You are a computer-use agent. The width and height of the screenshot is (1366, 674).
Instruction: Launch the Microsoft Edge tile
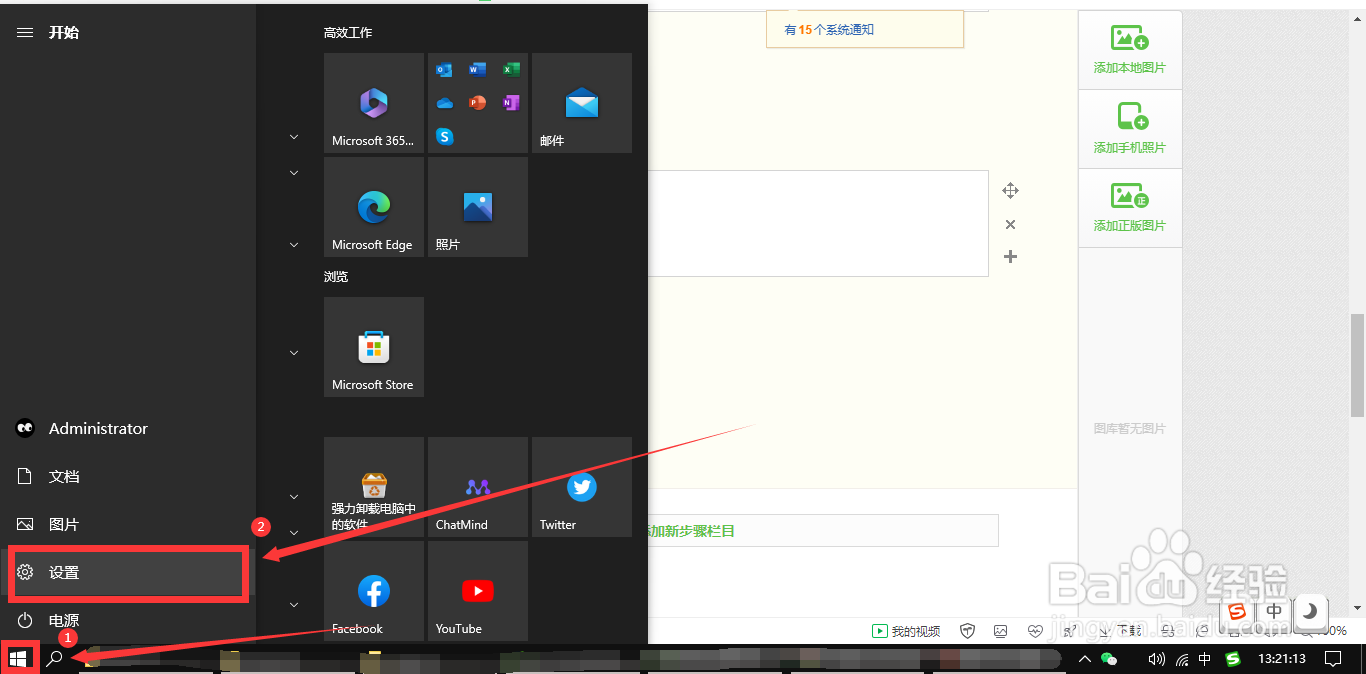click(374, 207)
